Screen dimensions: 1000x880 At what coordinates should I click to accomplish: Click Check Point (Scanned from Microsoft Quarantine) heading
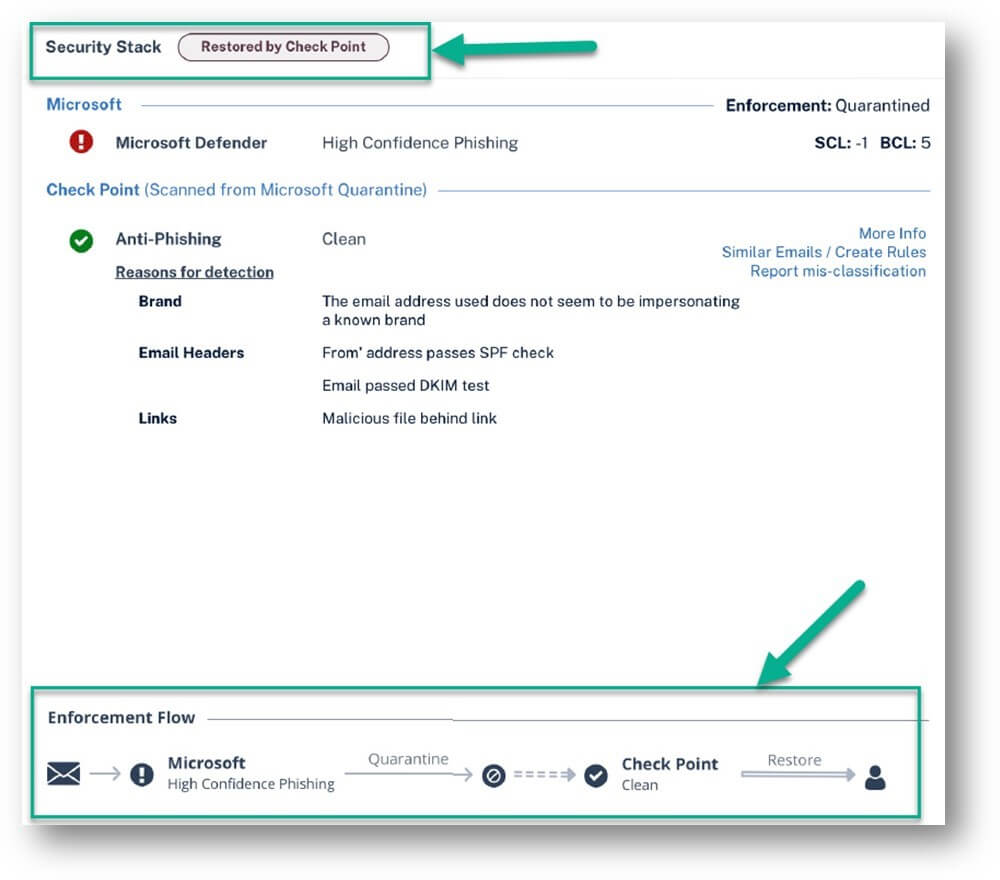[237, 190]
